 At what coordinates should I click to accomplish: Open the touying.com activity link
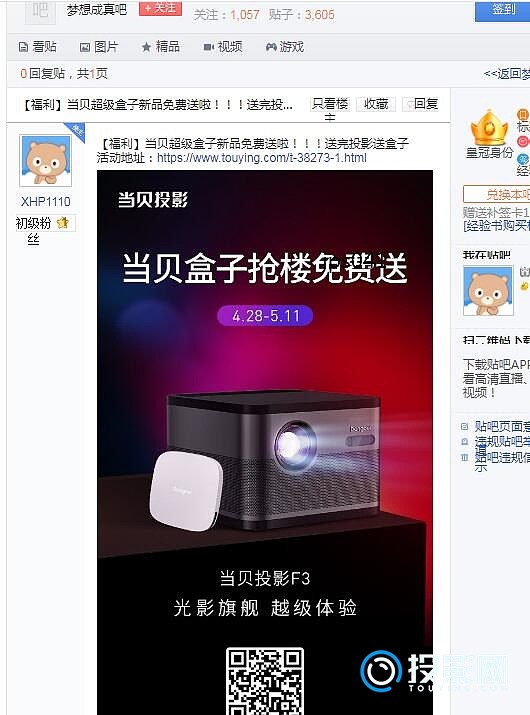click(261, 158)
